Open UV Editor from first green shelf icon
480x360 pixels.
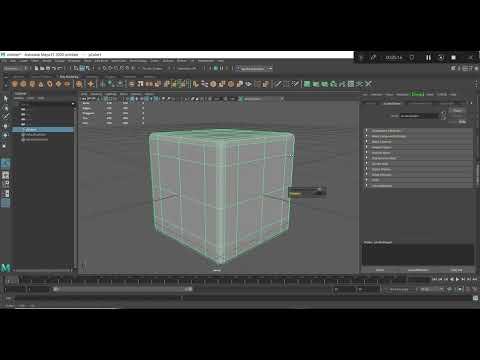(307, 84)
